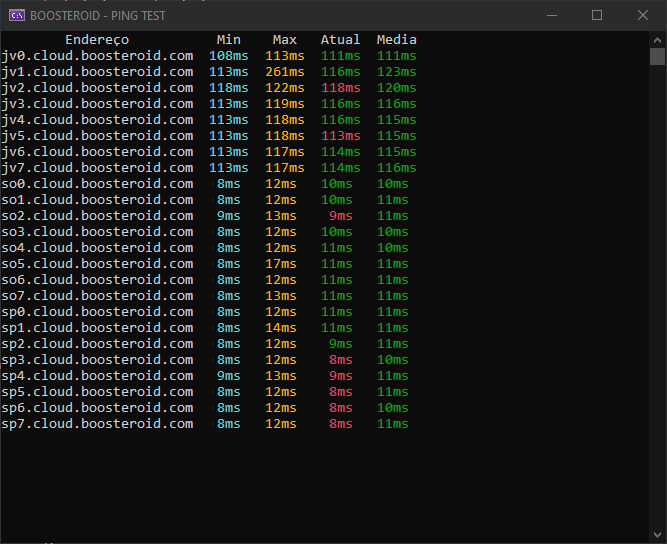Click so4.cloud.boosteroid.com address

97,248
